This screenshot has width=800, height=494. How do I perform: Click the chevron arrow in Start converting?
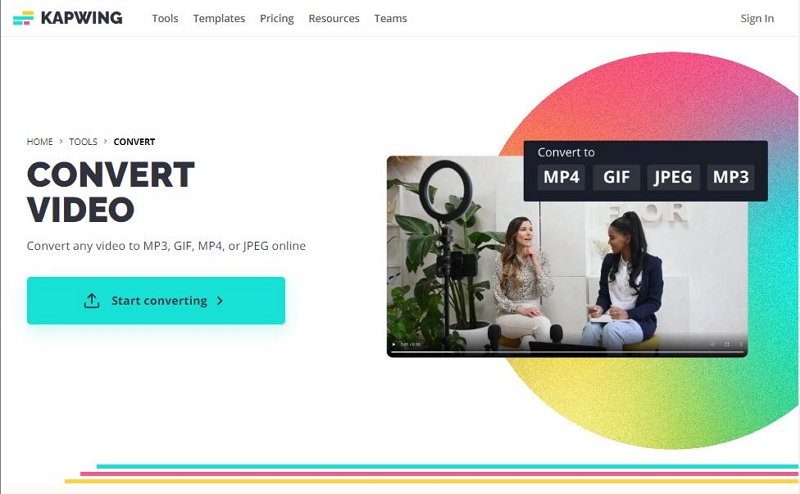click(x=220, y=301)
